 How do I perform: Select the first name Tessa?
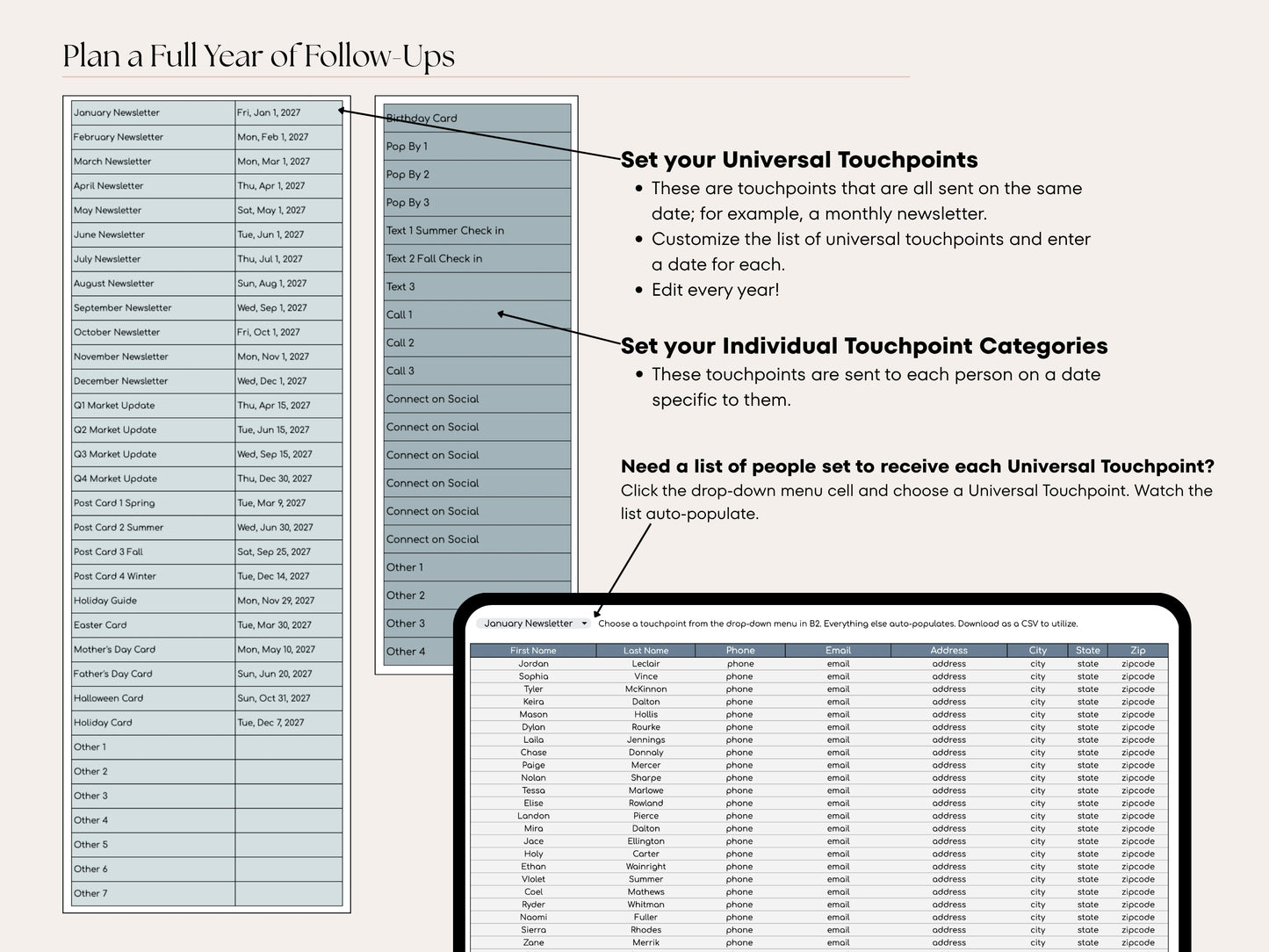click(533, 790)
